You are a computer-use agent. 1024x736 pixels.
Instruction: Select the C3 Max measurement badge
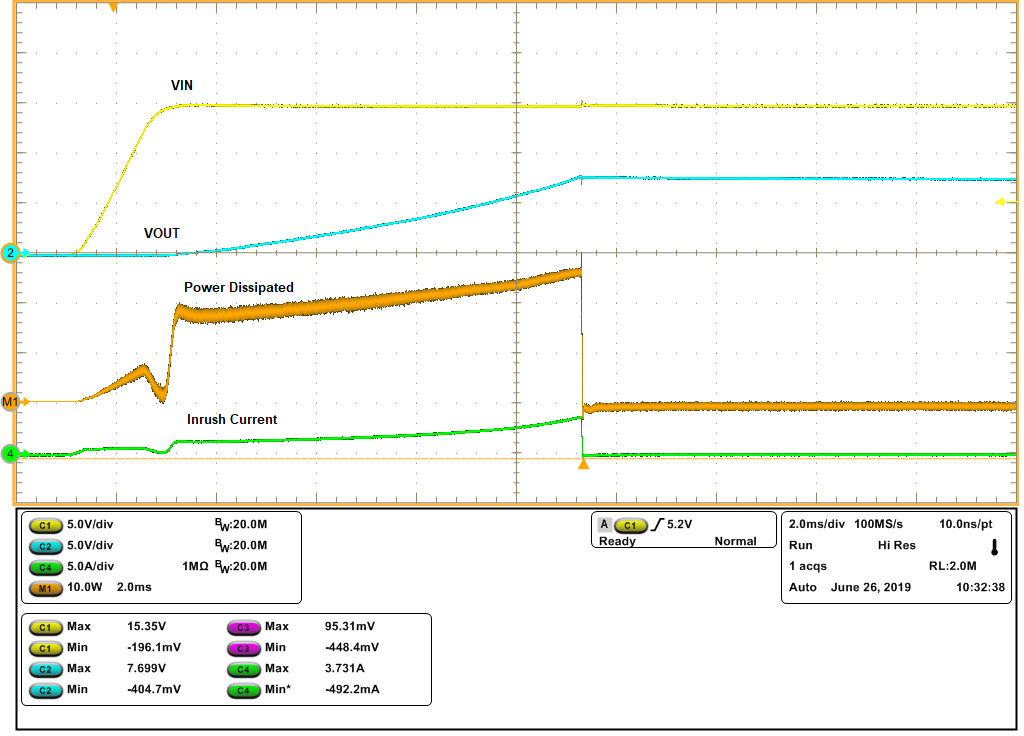pyautogui.click(x=243, y=626)
